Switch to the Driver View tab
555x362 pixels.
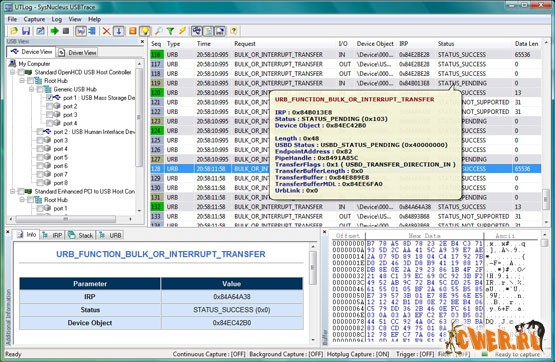point(78,52)
